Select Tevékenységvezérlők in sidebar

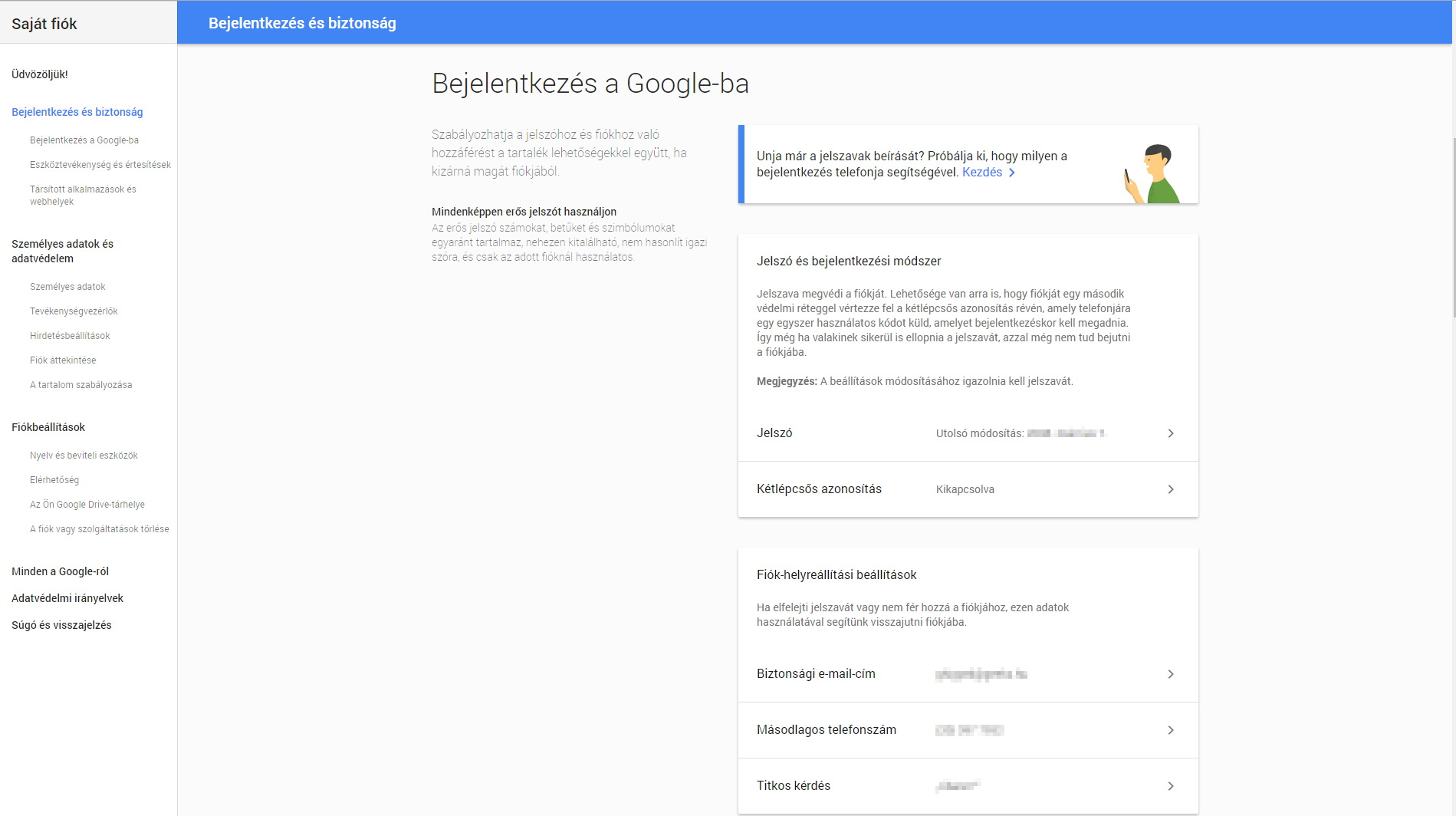click(74, 311)
